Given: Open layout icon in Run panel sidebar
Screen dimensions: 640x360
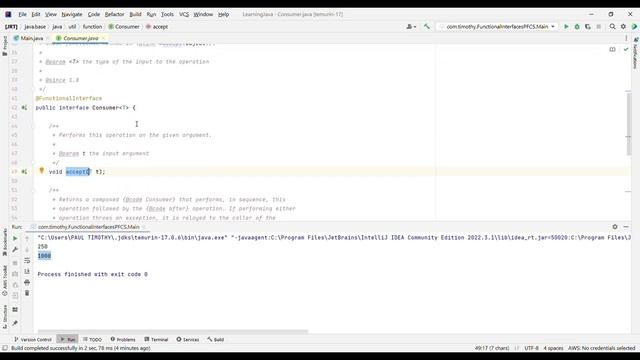Looking at the screenshot, I should pyautogui.click(x=15, y=310).
